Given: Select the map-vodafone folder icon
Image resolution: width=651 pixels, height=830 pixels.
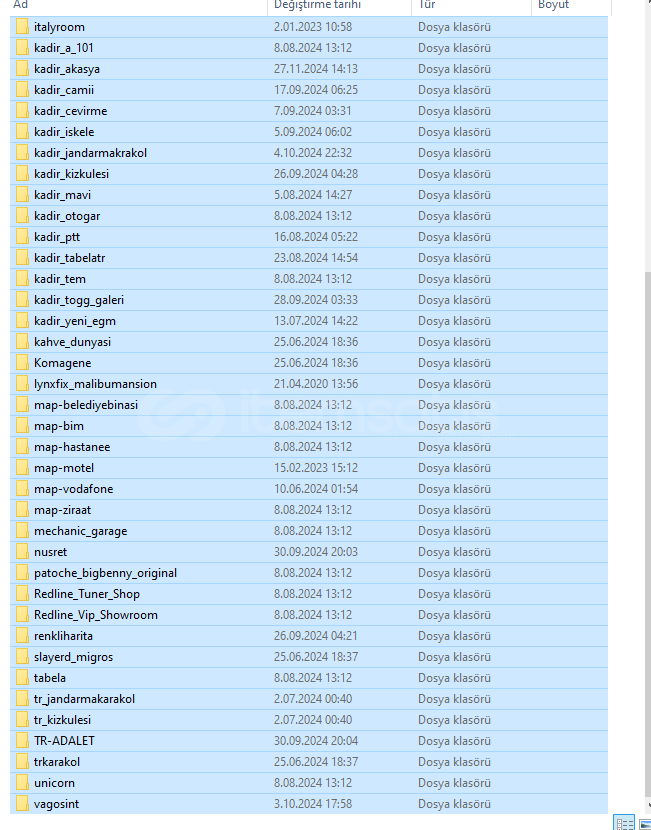Looking at the screenshot, I should [22, 489].
